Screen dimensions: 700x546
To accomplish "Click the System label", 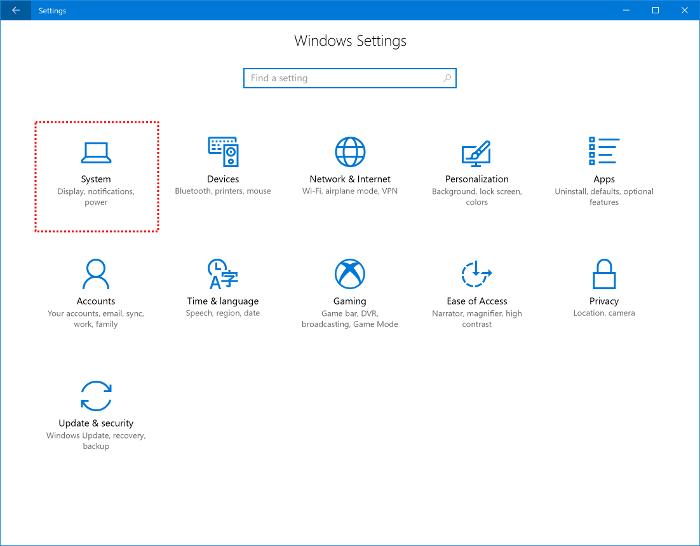I will tap(96, 179).
